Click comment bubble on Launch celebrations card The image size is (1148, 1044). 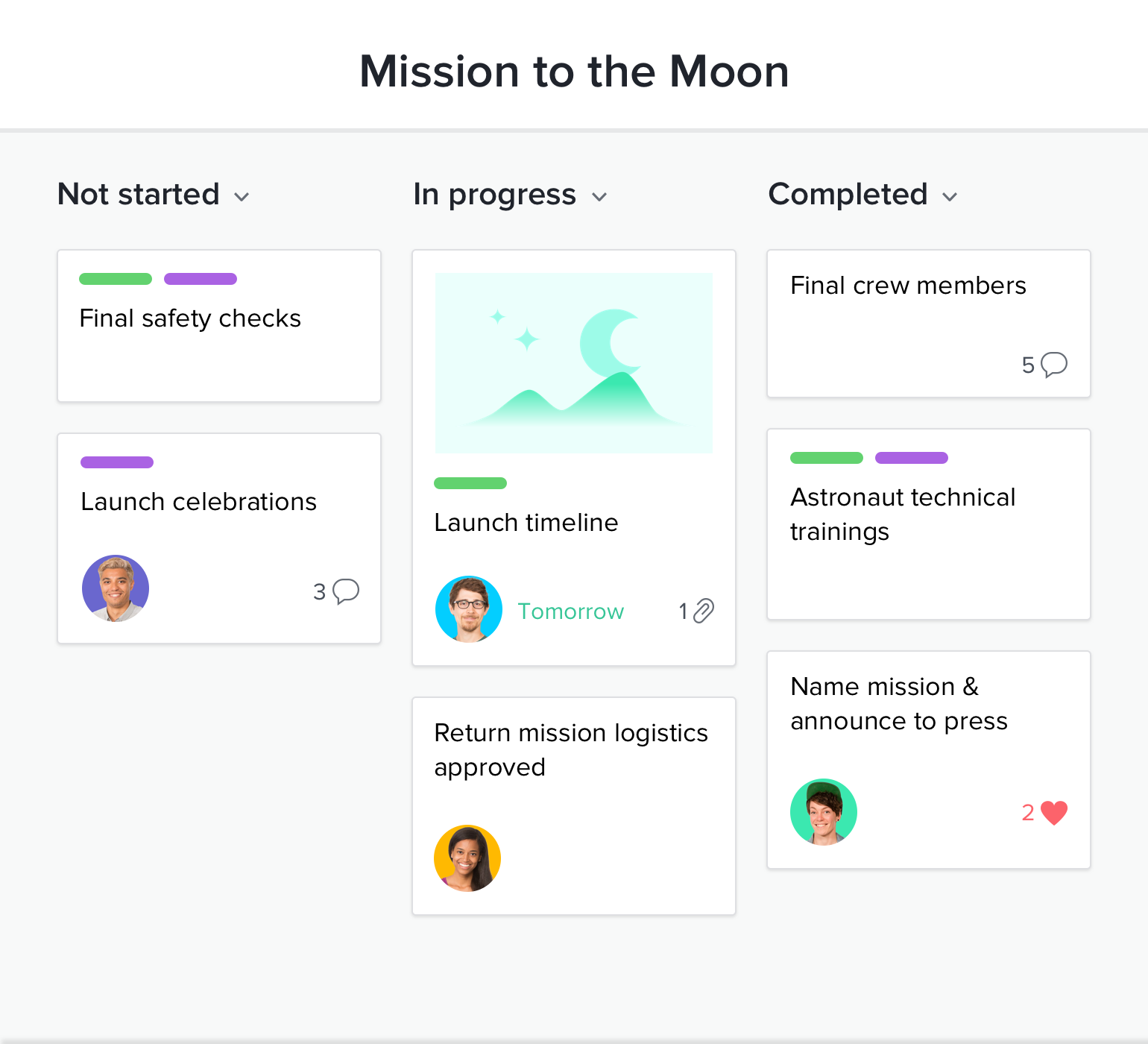pyautogui.click(x=346, y=591)
